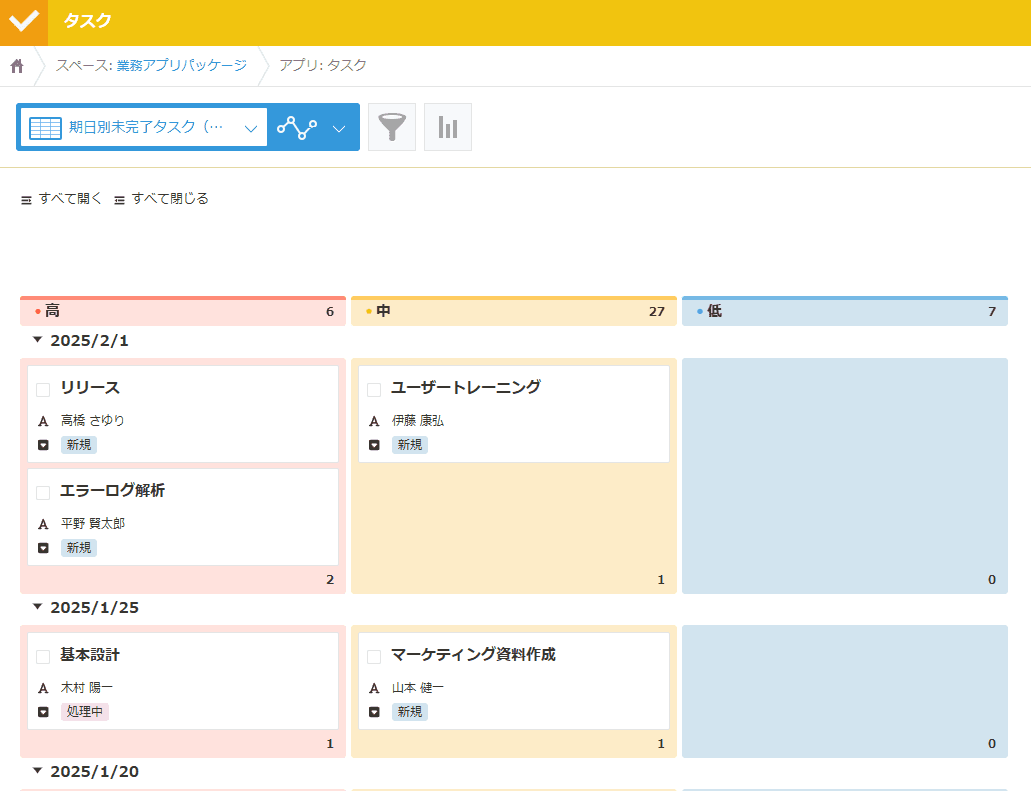Click the assignee icon beside 伊藤 康弘
This screenshot has width=1031, height=791.
[374, 421]
